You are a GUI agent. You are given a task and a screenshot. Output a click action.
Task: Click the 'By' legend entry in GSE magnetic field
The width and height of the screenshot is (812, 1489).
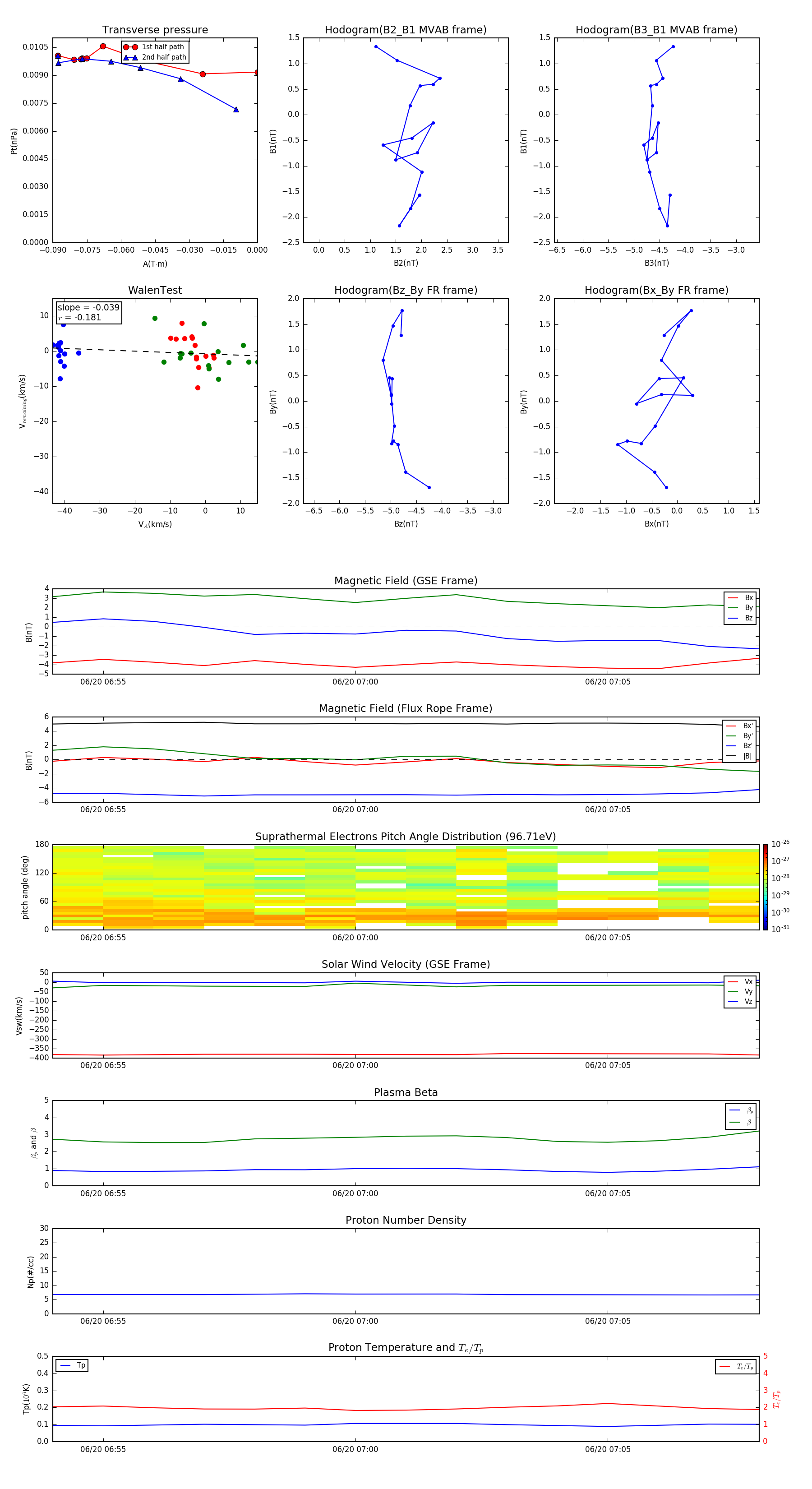(740, 608)
